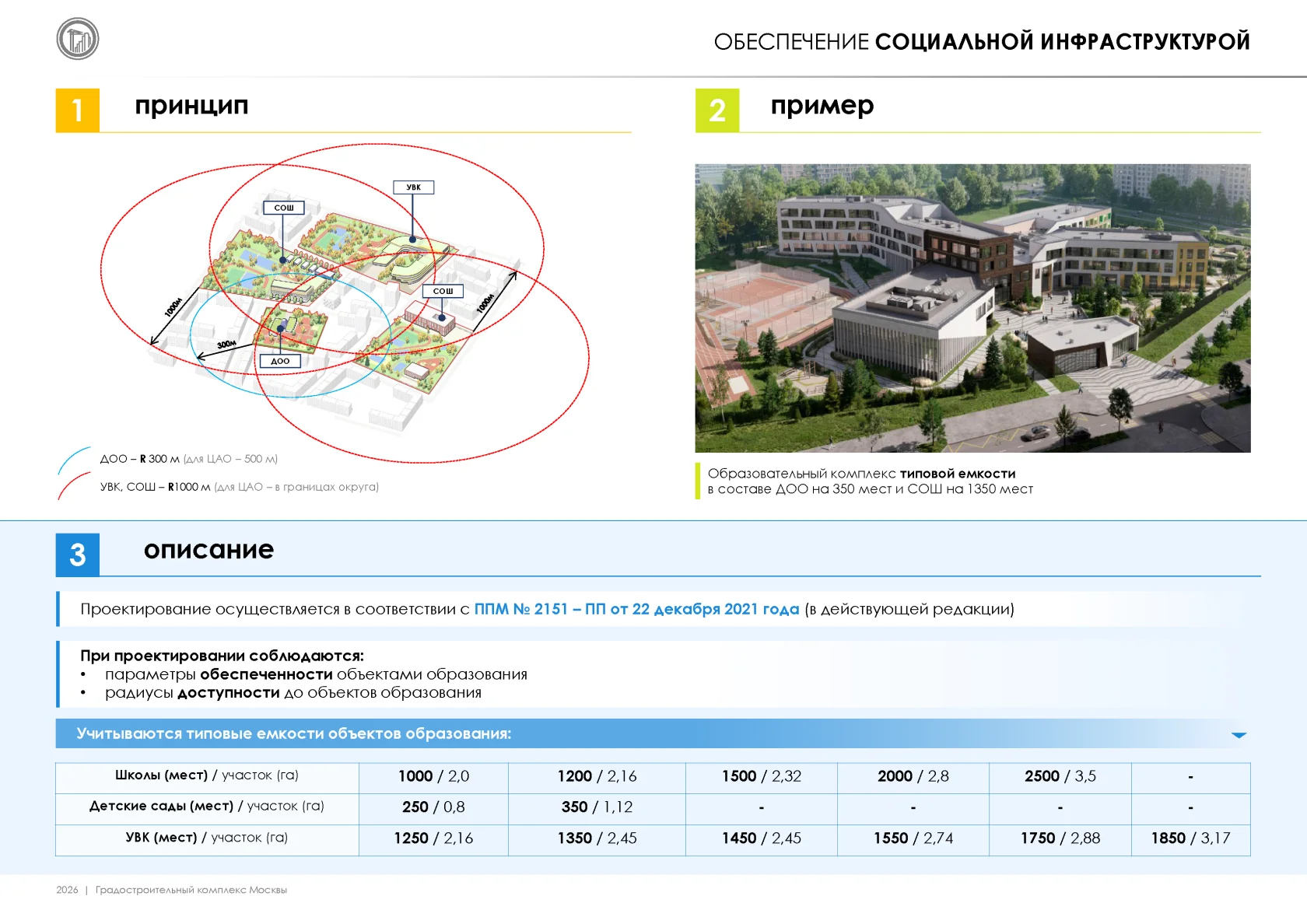Click the 'ДОО – R 300 м' legend entry
1307x924 pixels.
[189, 459]
